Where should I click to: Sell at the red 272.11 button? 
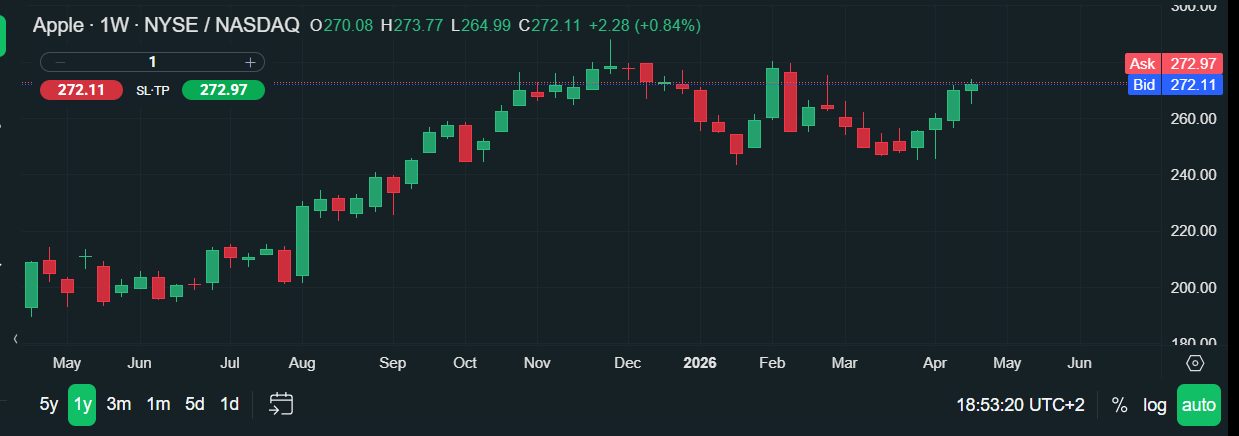coord(81,90)
